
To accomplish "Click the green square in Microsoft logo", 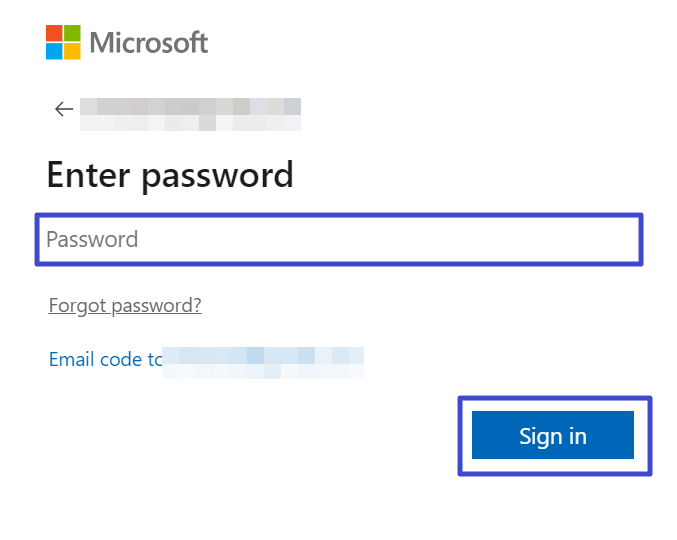I will 71,33.
